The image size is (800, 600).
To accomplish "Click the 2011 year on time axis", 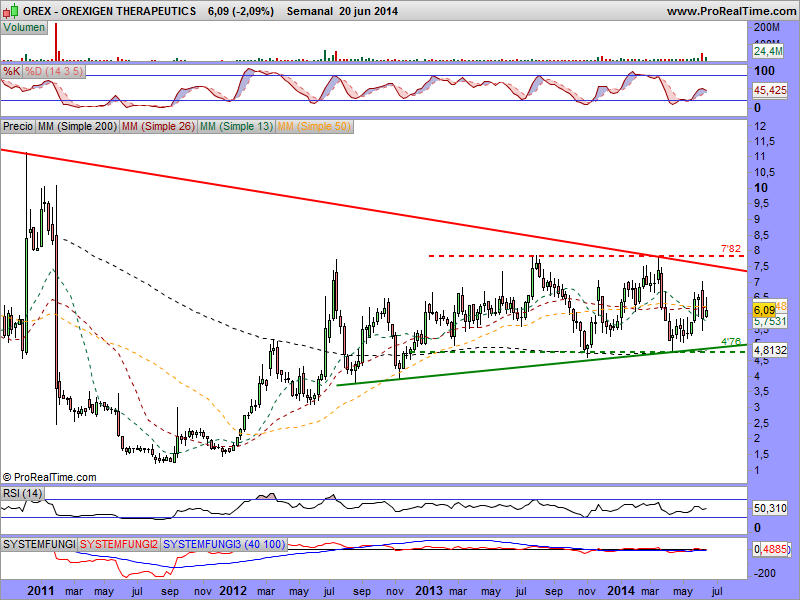I will (40, 591).
